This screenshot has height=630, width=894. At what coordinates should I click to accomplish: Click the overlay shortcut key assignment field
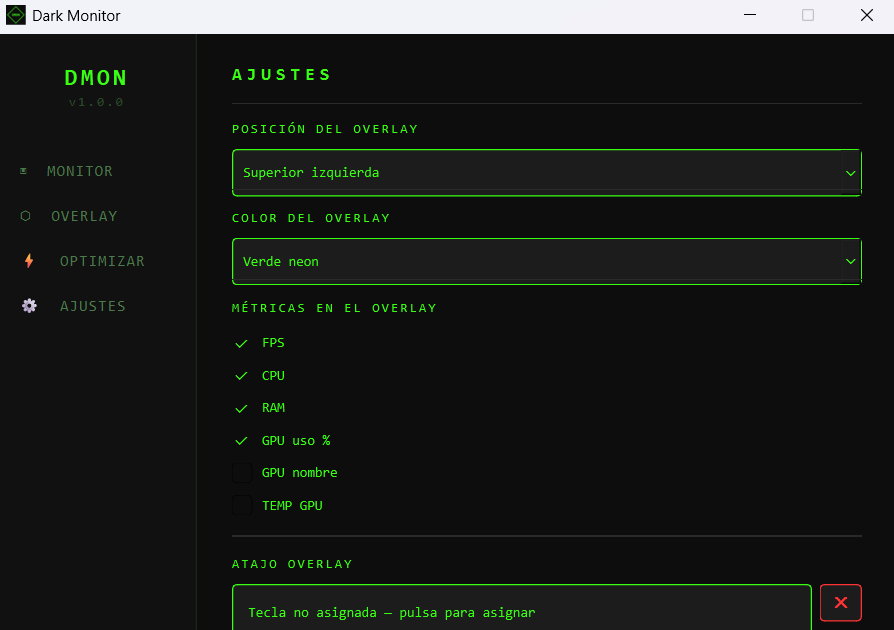[522, 608]
